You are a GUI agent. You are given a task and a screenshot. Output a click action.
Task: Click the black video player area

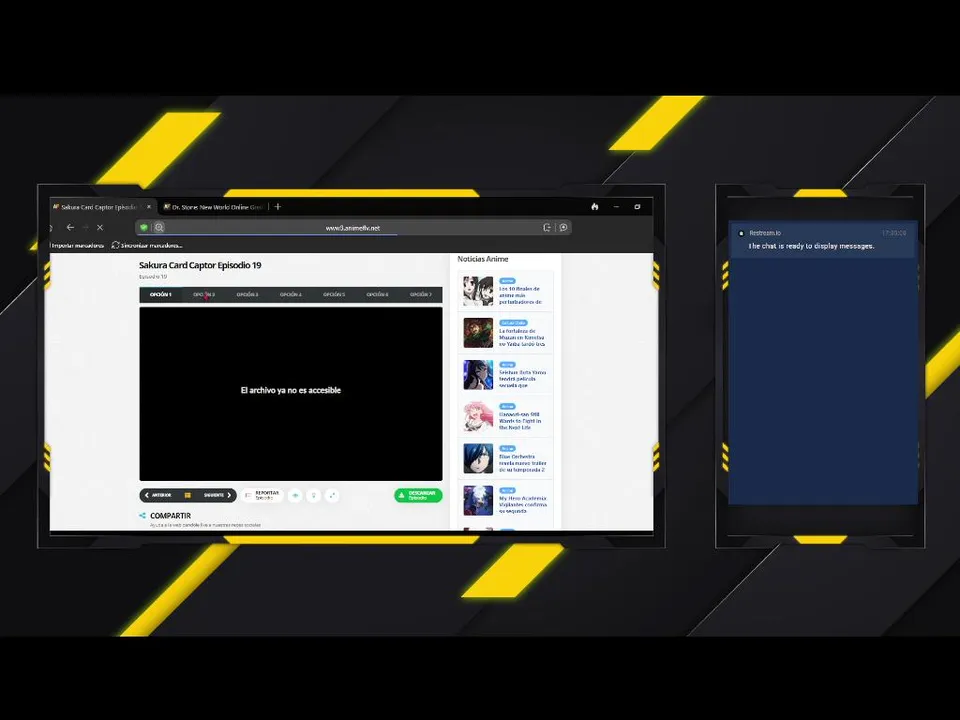pos(291,394)
